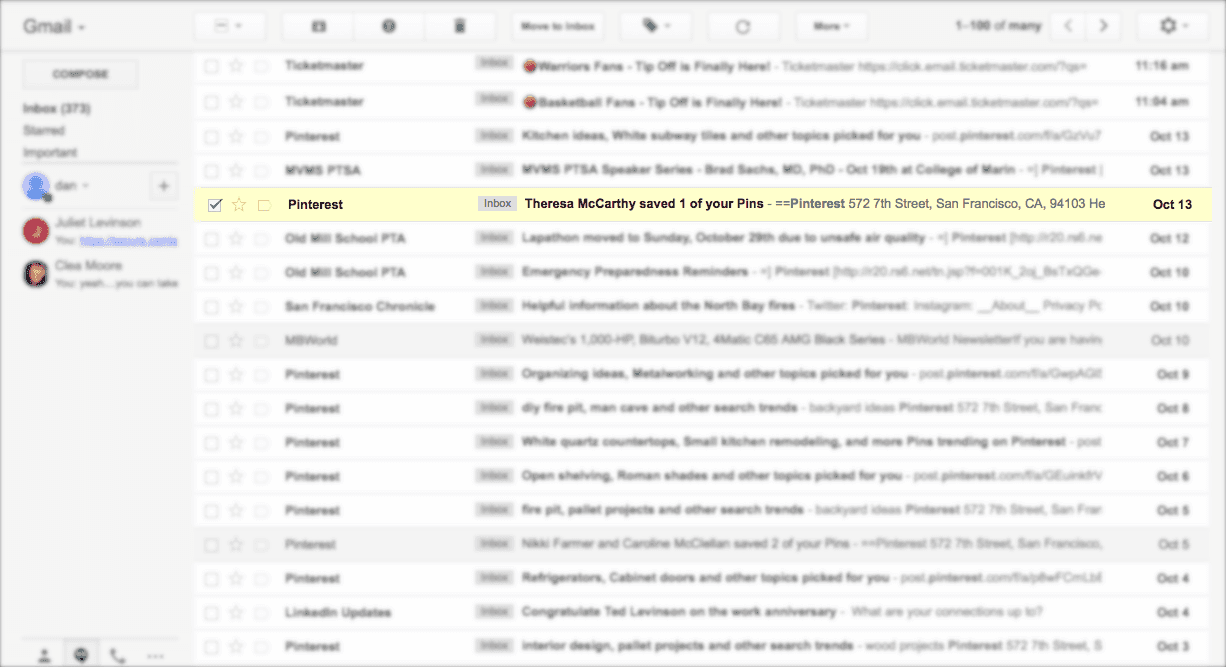Star the San Francisco Chronicle email
The image size is (1226, 667).
[x=236, y=306]
